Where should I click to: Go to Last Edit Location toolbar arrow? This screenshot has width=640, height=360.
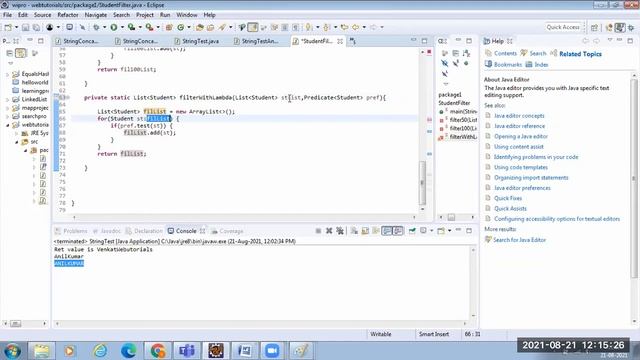click(x=344, y=27)
